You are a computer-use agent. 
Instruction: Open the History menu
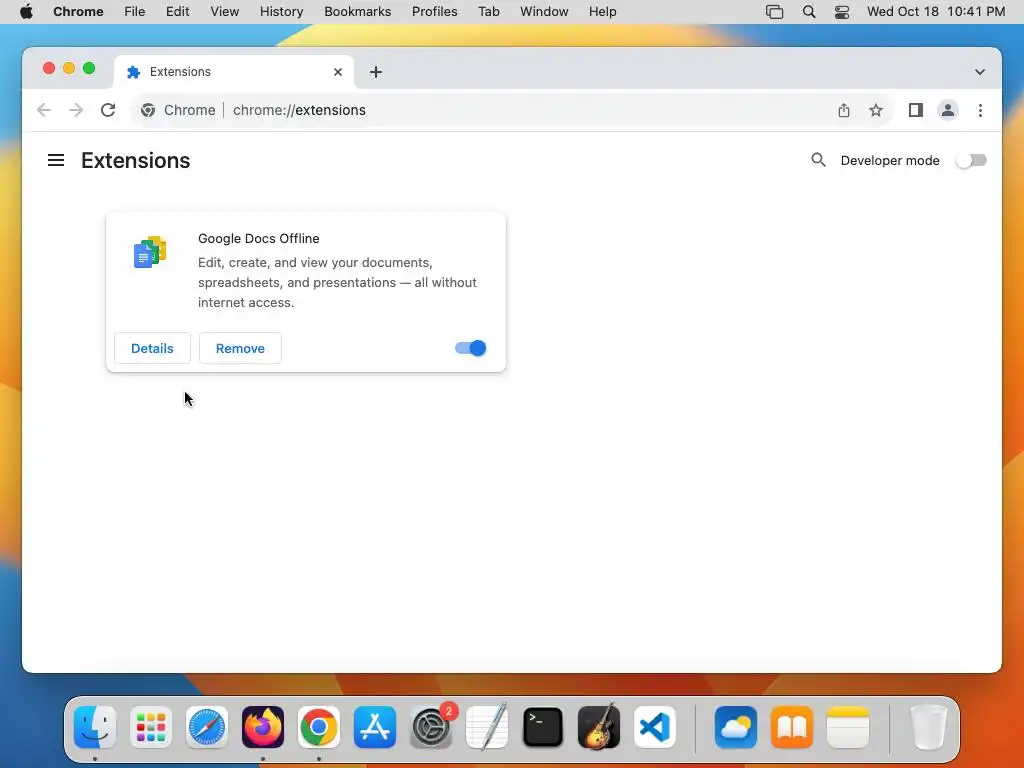pos(281,12)
